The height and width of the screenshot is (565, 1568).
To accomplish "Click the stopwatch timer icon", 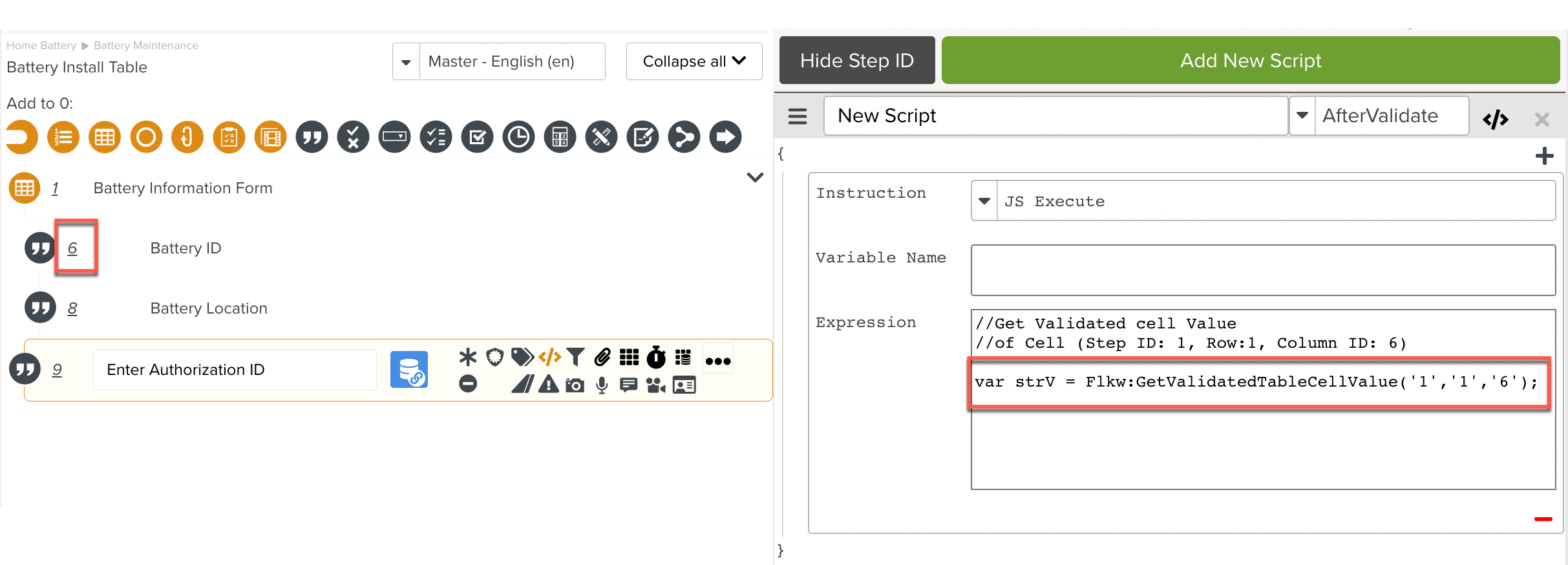I will [656, 357].
